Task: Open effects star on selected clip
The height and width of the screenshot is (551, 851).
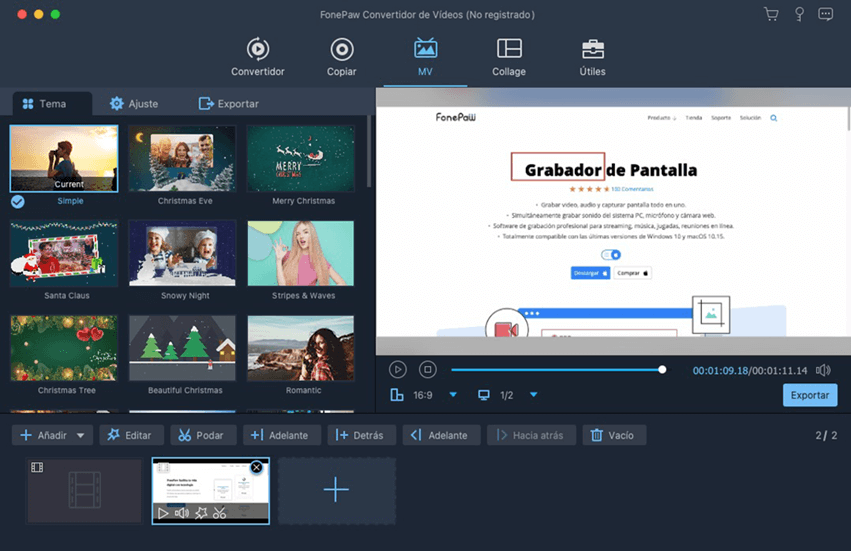Action: (201, 512)
